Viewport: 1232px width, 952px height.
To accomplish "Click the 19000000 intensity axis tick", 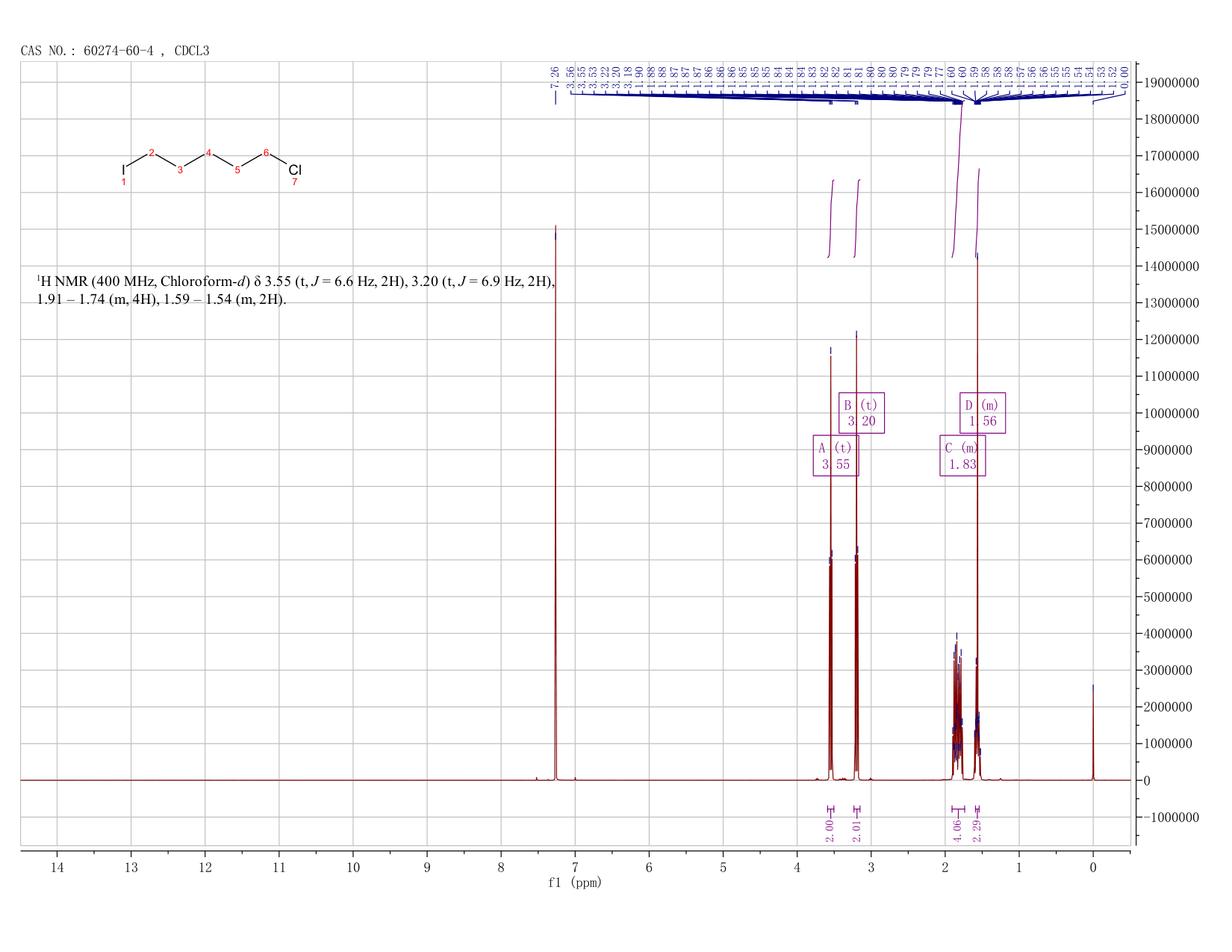I will (1171, 82).
